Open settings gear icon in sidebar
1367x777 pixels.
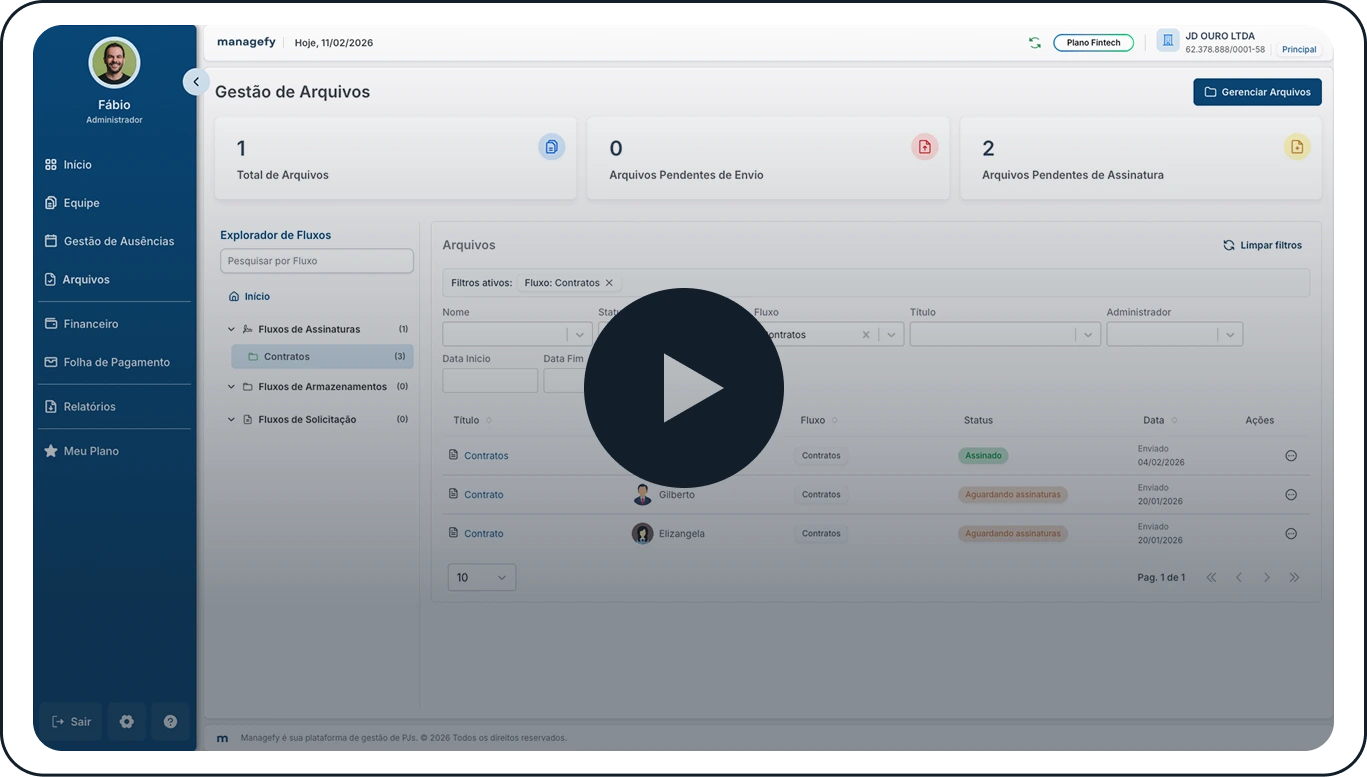[127, 721]
